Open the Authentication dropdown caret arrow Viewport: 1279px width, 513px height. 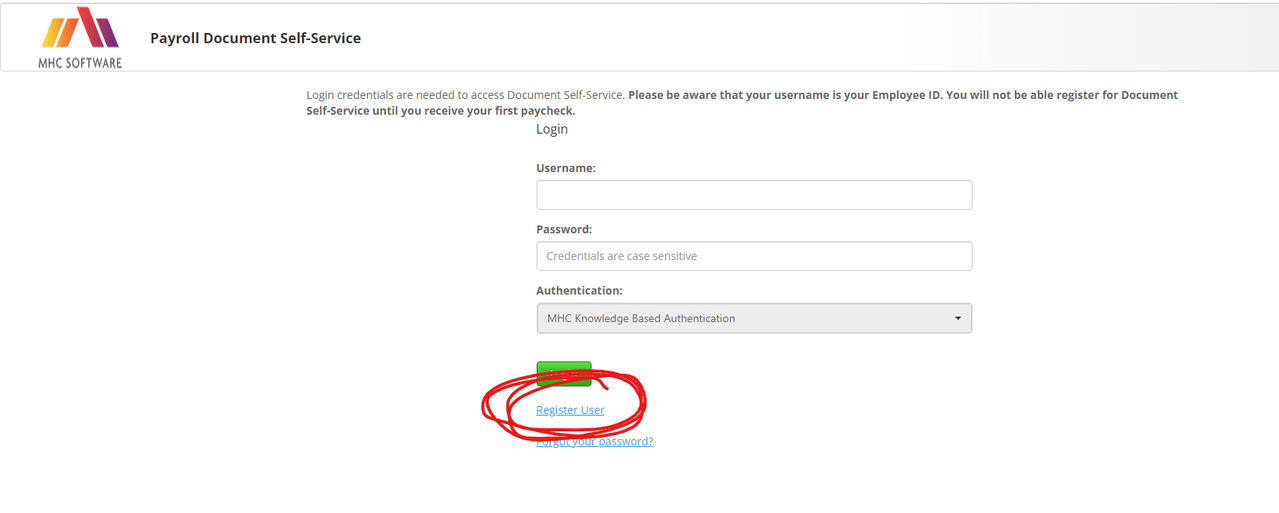pos(957,318)
